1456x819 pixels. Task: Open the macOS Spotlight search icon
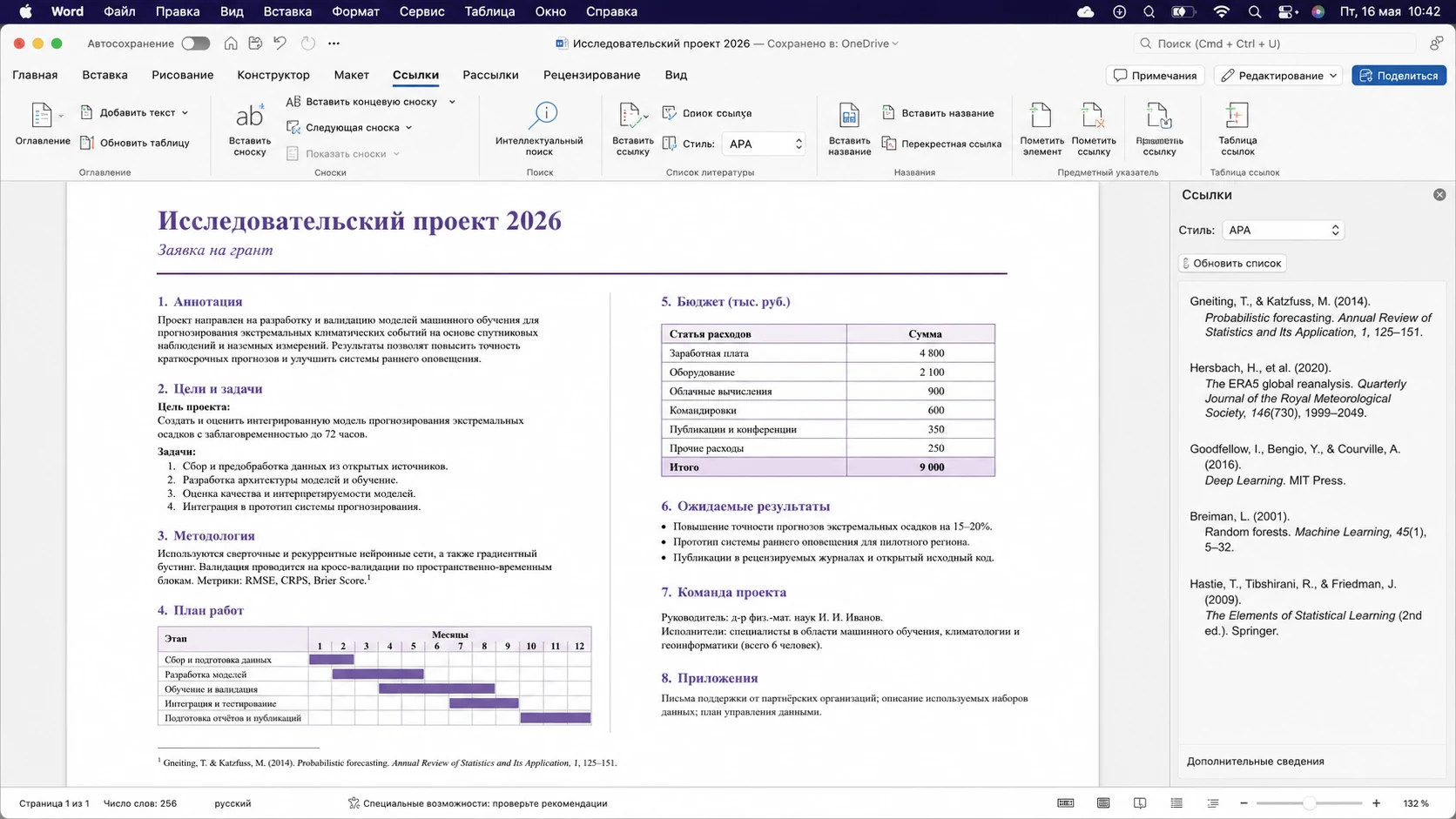(x=1254, y=11)
